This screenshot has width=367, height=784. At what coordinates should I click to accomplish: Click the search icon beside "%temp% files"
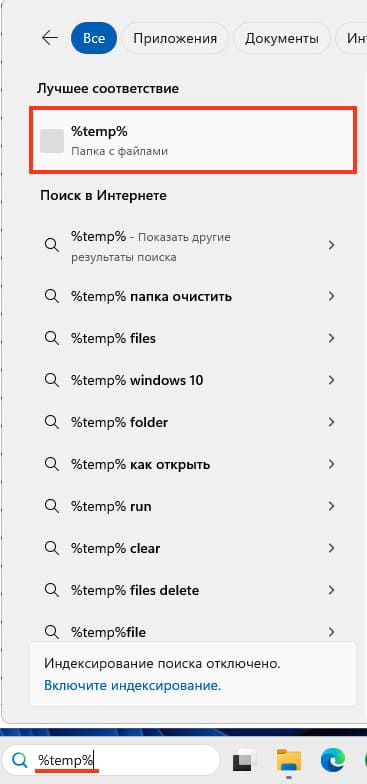(52, 338)
